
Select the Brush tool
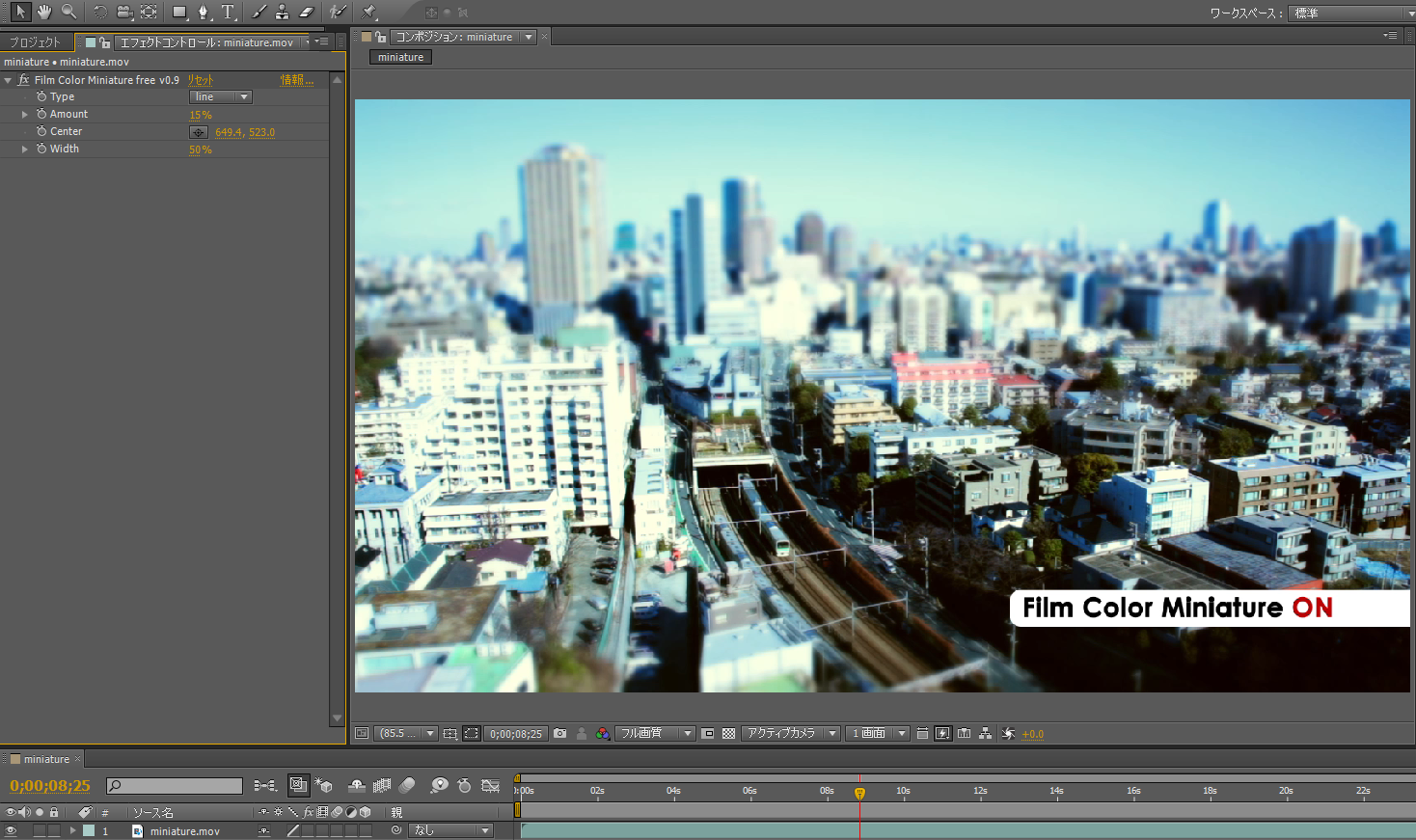pos(259,12)
